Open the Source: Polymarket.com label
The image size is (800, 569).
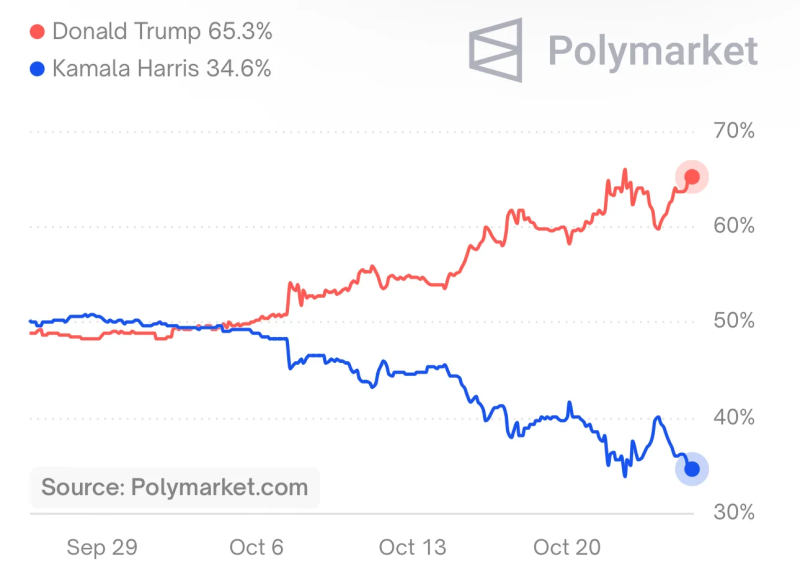click(174, 488)
